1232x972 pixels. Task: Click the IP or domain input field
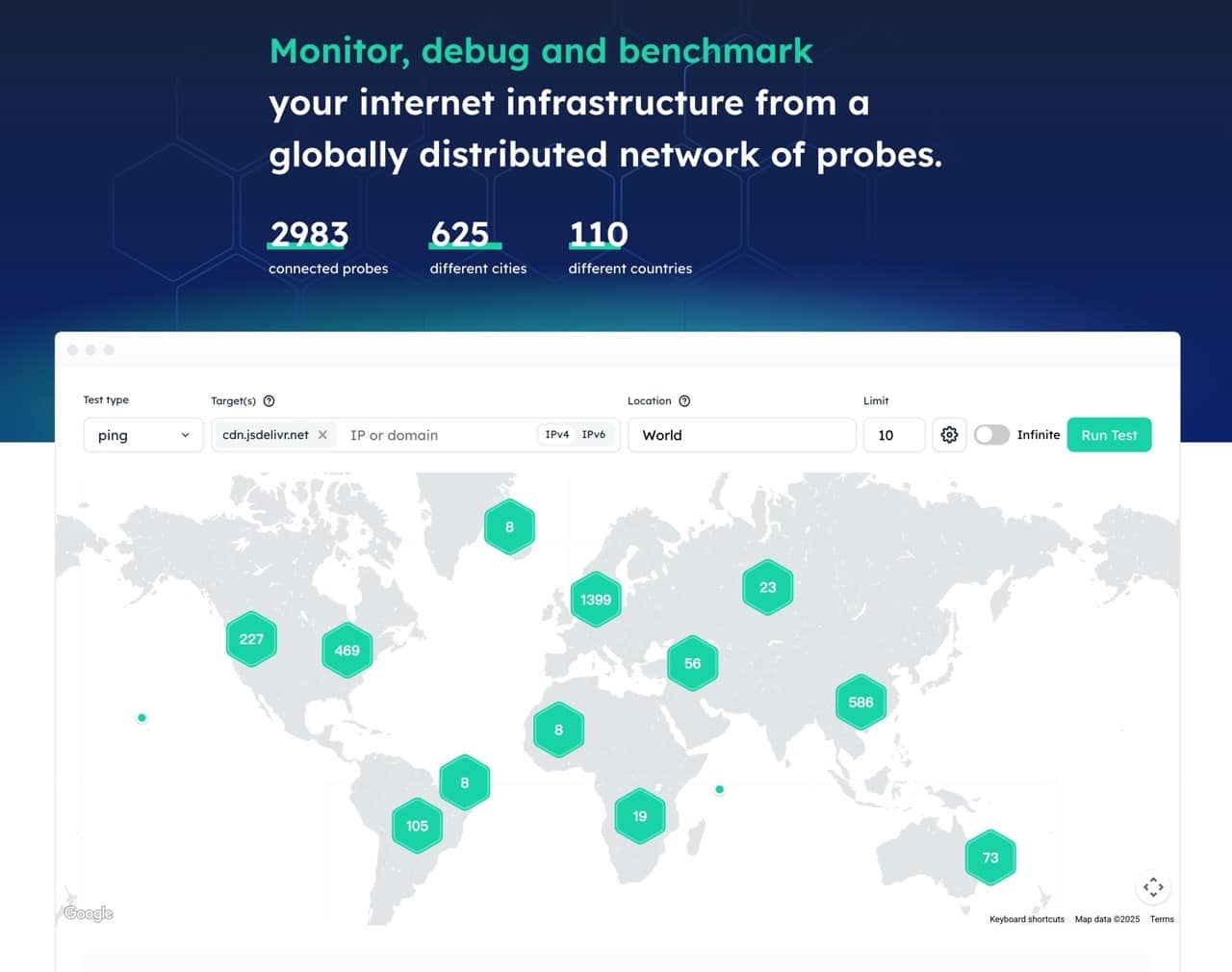[x=438, y=435]
